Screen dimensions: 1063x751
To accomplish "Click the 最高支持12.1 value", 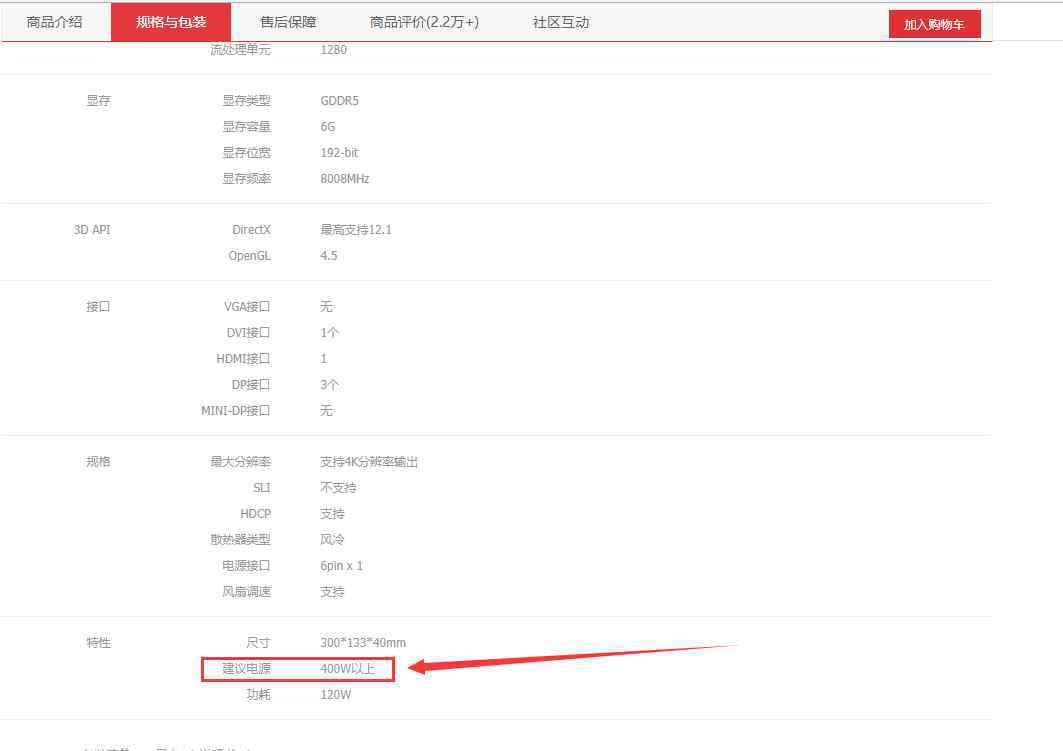I will point(355,230).
